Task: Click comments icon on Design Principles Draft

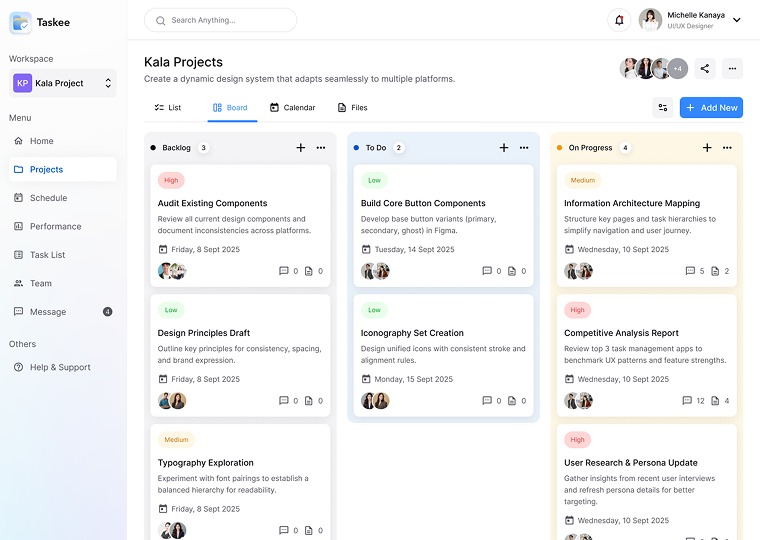Action: click(284, 400)
